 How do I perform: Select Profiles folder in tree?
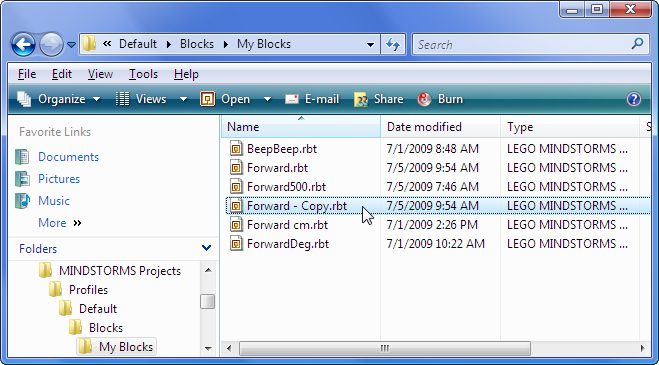point(88,290)
